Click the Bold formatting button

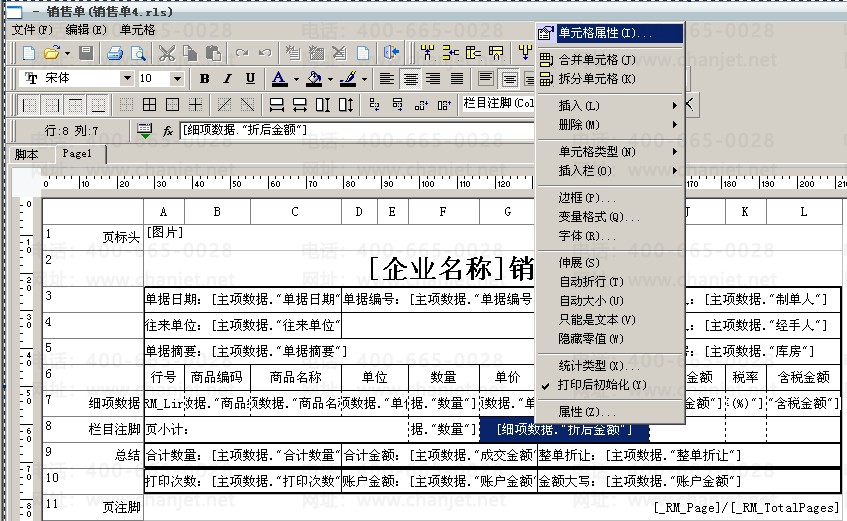pos(205,79)
